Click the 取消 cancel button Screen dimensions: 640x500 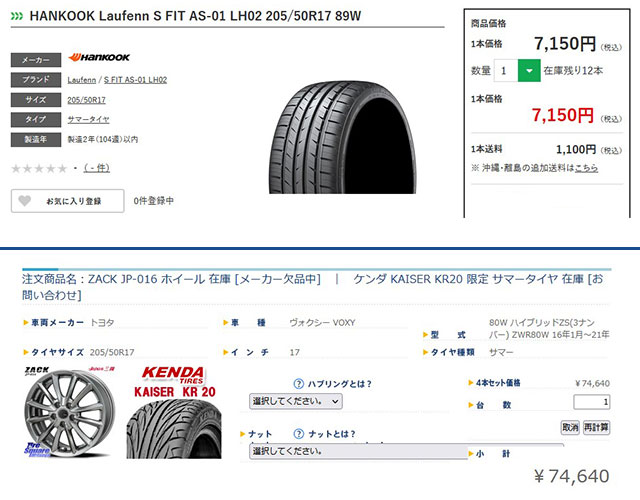point(570,427)
